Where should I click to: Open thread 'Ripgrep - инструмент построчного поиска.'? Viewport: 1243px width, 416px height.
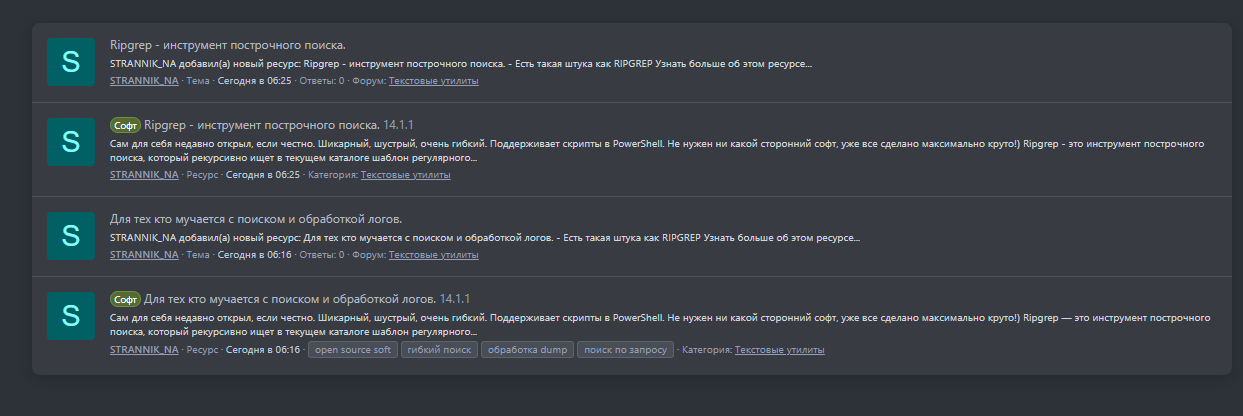point(227,45)
